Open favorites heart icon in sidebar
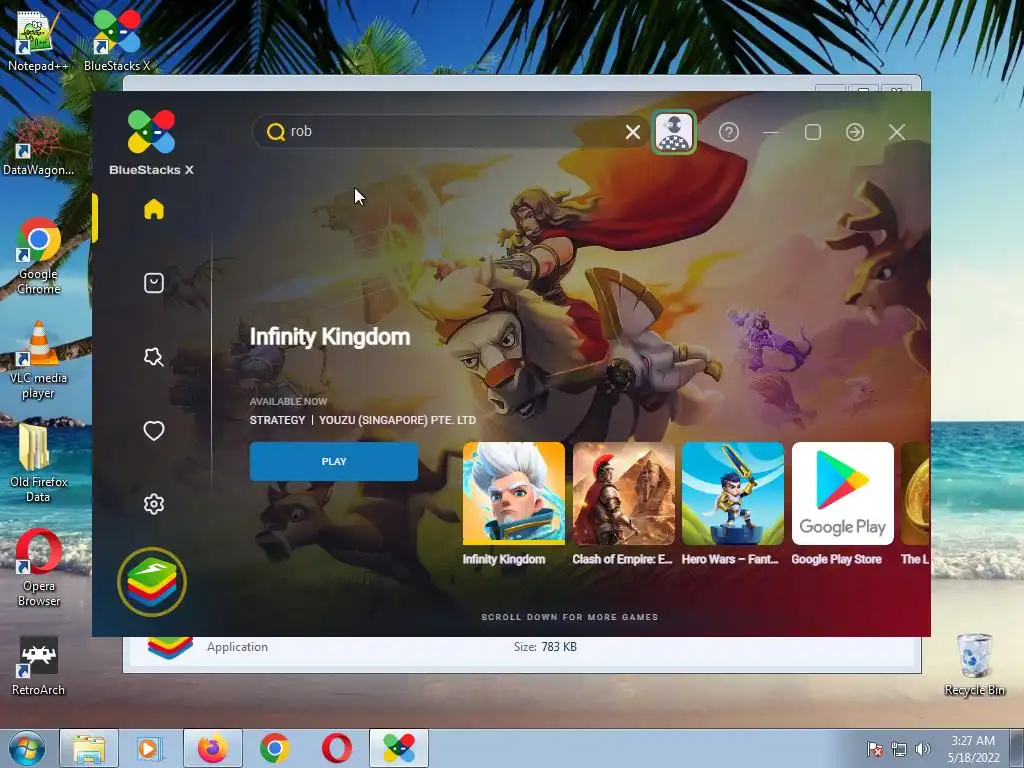 pyautogui.click(x=153, y=430)
